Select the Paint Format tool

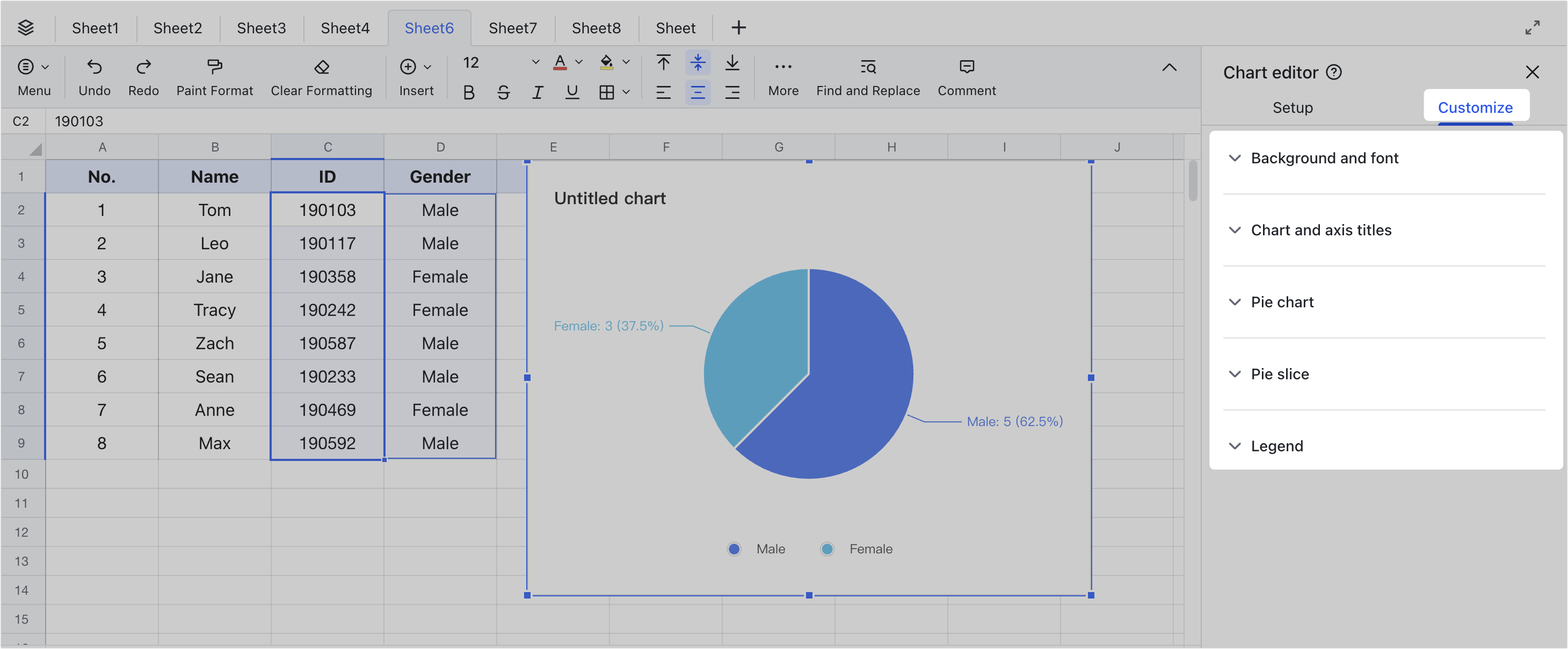pos(214,76)
